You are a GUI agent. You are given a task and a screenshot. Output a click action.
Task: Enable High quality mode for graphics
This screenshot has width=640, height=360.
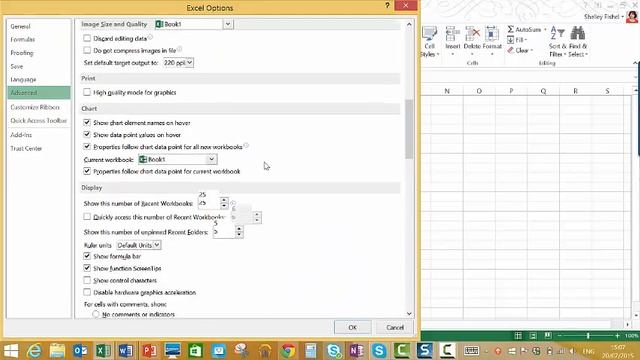[87, 92]
